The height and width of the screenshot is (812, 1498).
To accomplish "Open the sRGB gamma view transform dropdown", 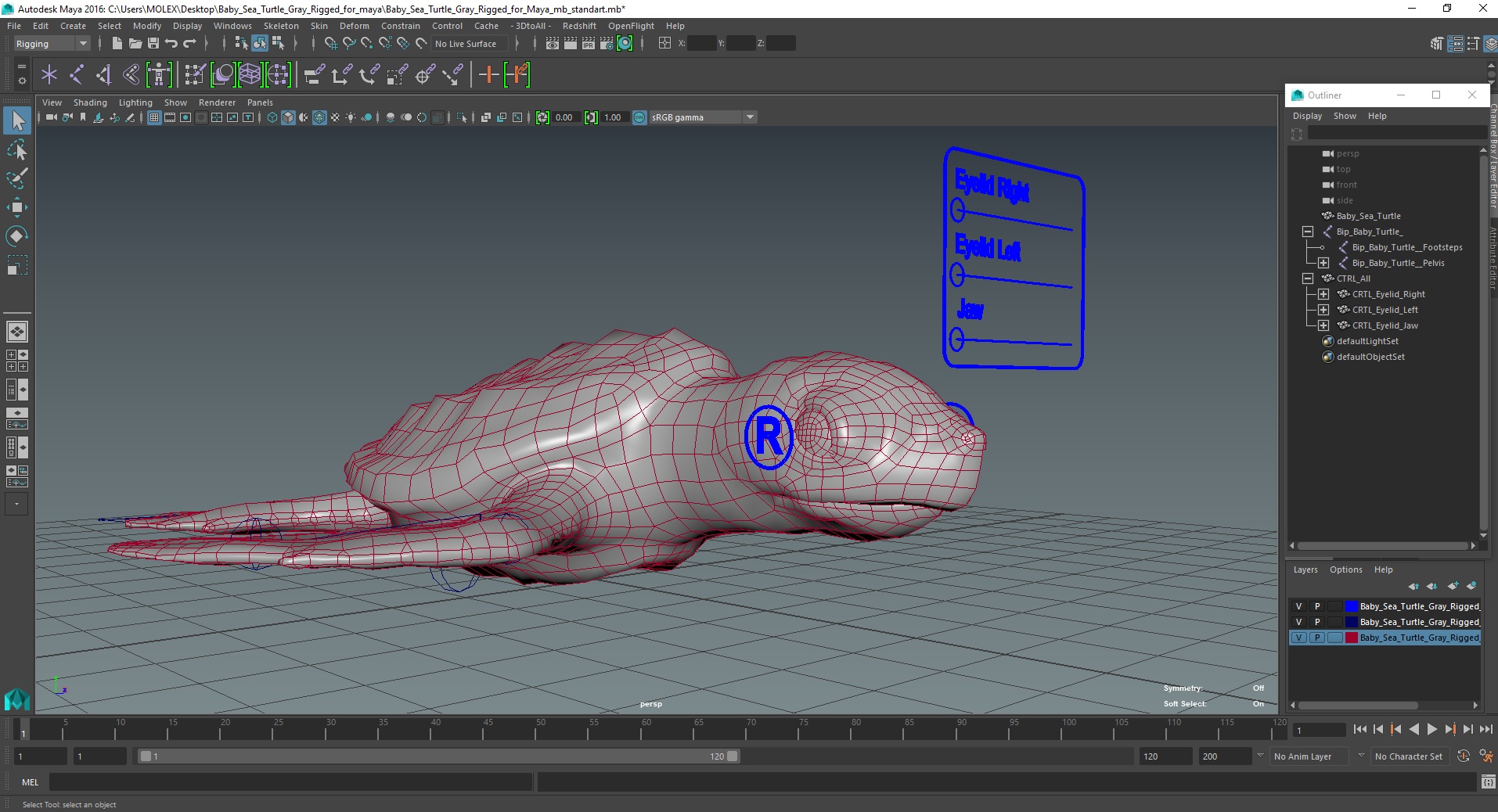I will tap(703, 117).
